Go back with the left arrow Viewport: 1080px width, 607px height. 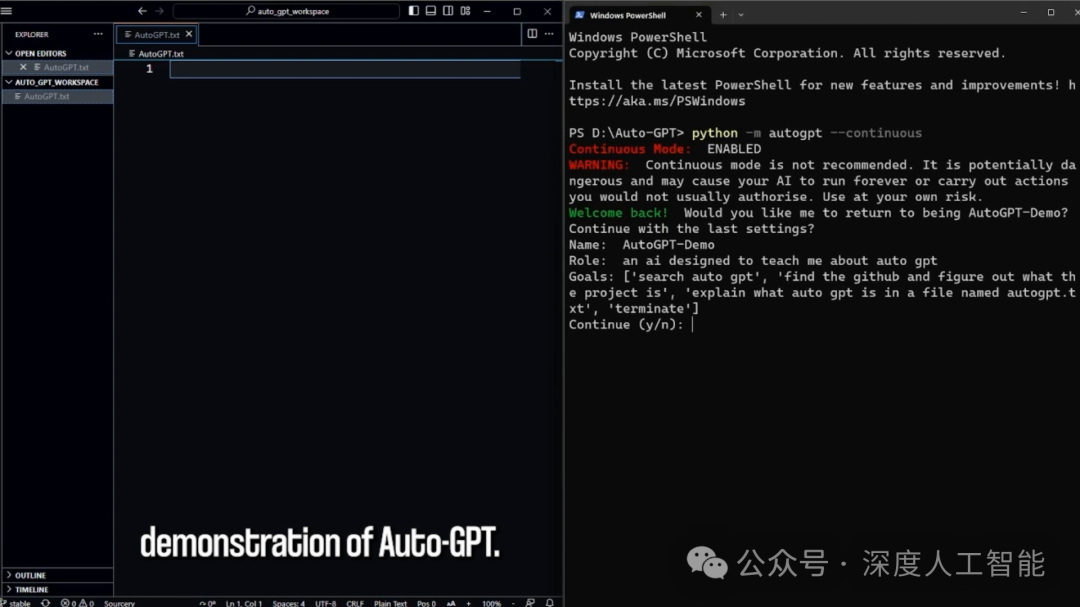click(142, 11)
